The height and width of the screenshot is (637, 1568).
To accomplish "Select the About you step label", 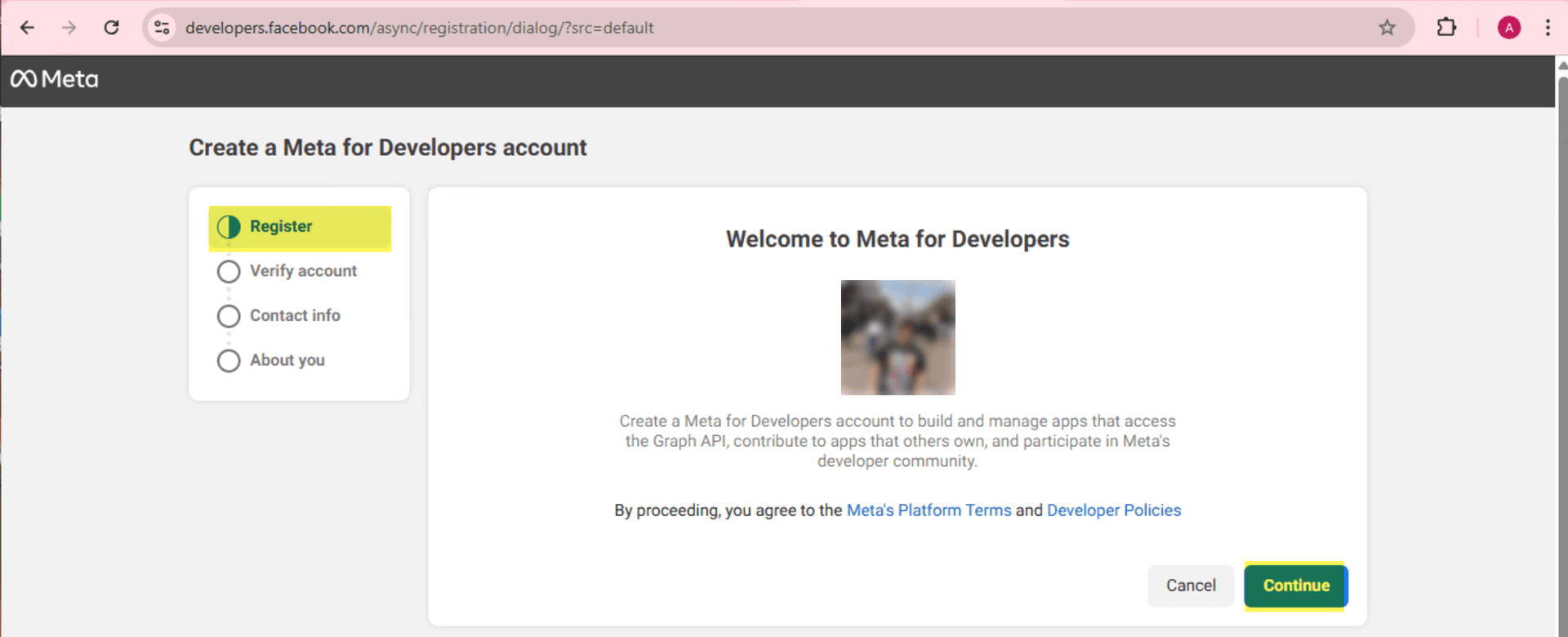I will (287, 360).
